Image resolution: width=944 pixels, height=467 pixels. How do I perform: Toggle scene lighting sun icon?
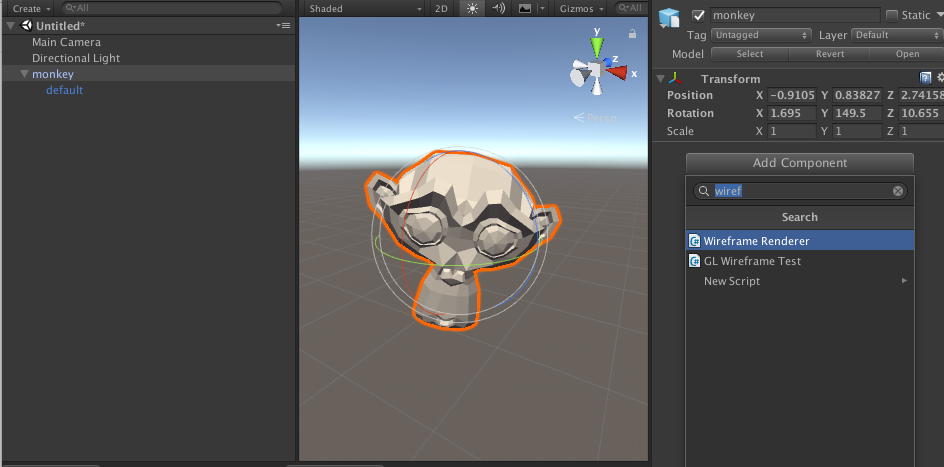point(473,8)
